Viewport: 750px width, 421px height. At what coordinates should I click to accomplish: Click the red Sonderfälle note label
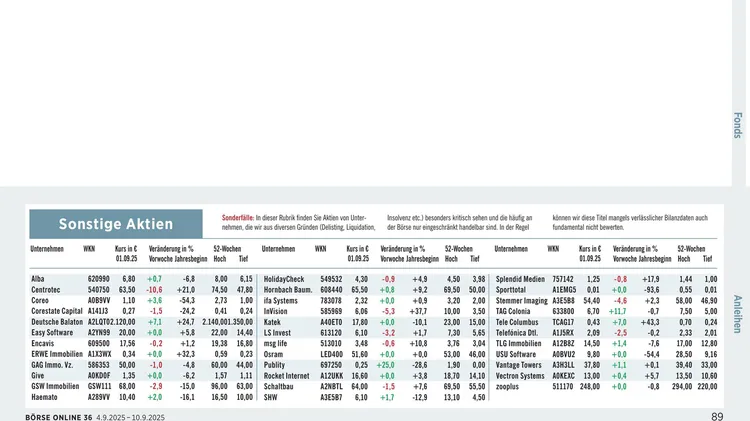pyautogui.click(x=237, y=218)
